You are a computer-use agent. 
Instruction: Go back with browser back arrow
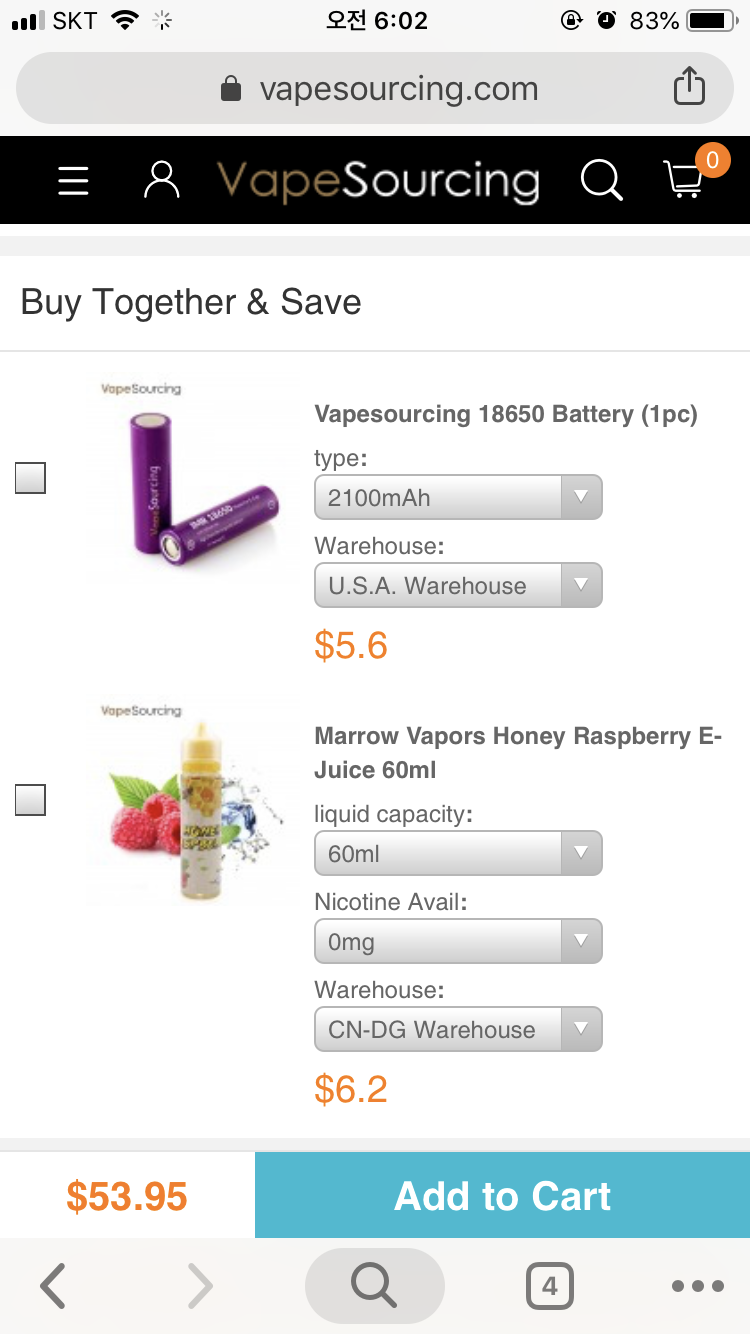54,1286
